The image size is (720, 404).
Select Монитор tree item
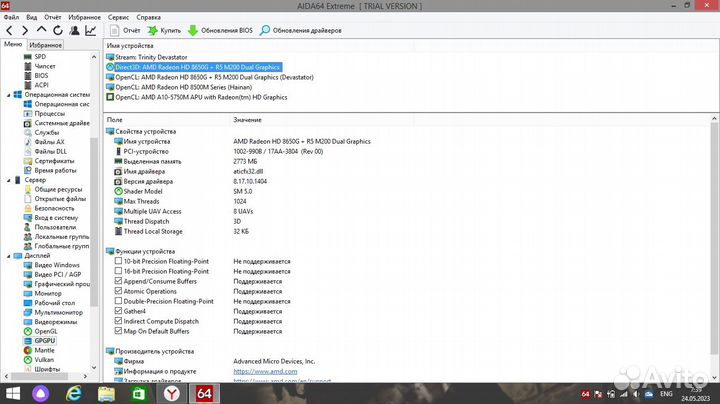(48, 293)
